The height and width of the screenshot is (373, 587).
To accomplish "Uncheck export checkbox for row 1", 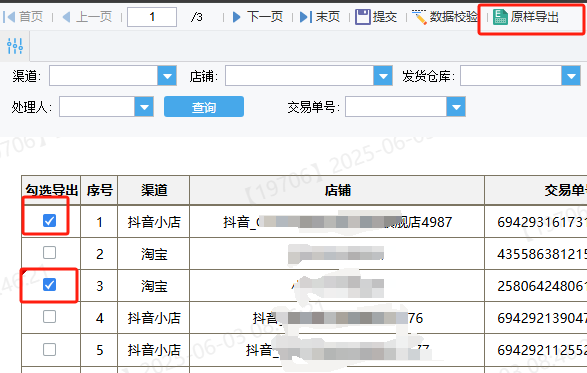I will [49, 221].
